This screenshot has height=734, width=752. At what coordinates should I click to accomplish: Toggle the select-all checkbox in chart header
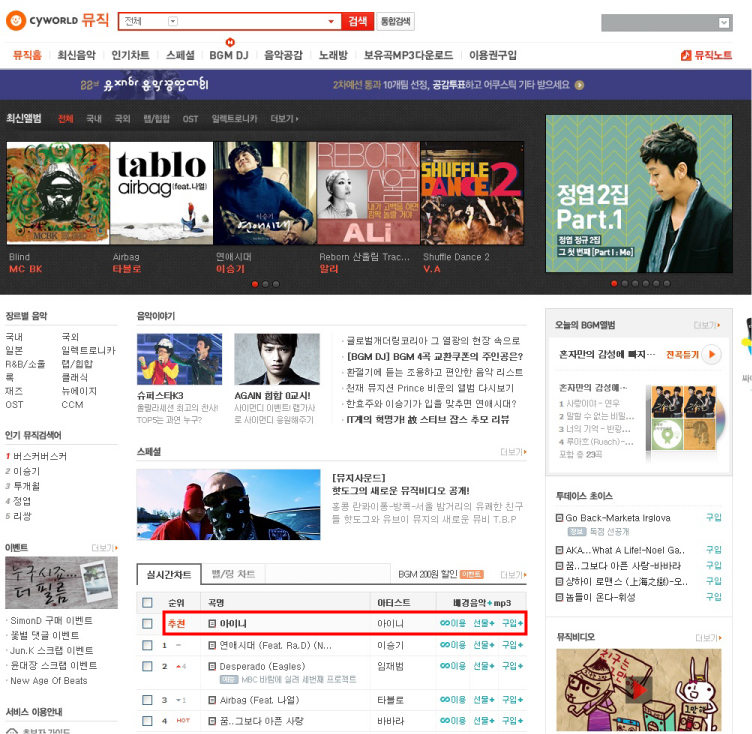click(147, 603)
